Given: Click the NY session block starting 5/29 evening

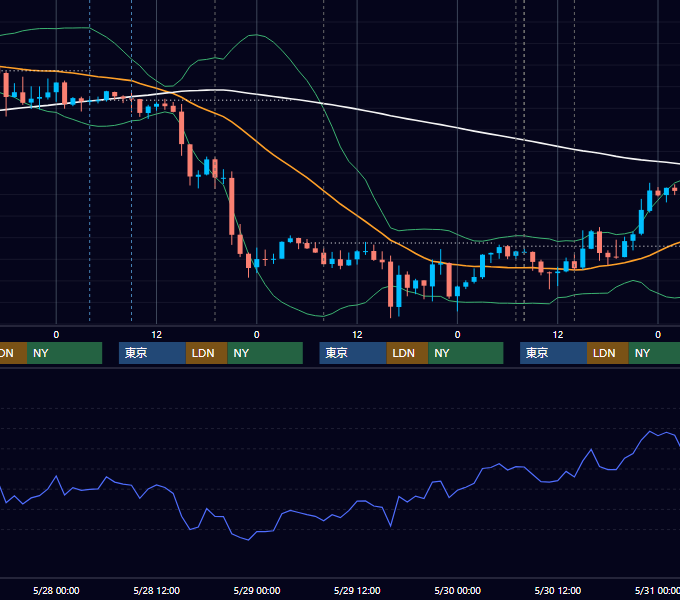Looking at the screenshot, I should [466, 353].
